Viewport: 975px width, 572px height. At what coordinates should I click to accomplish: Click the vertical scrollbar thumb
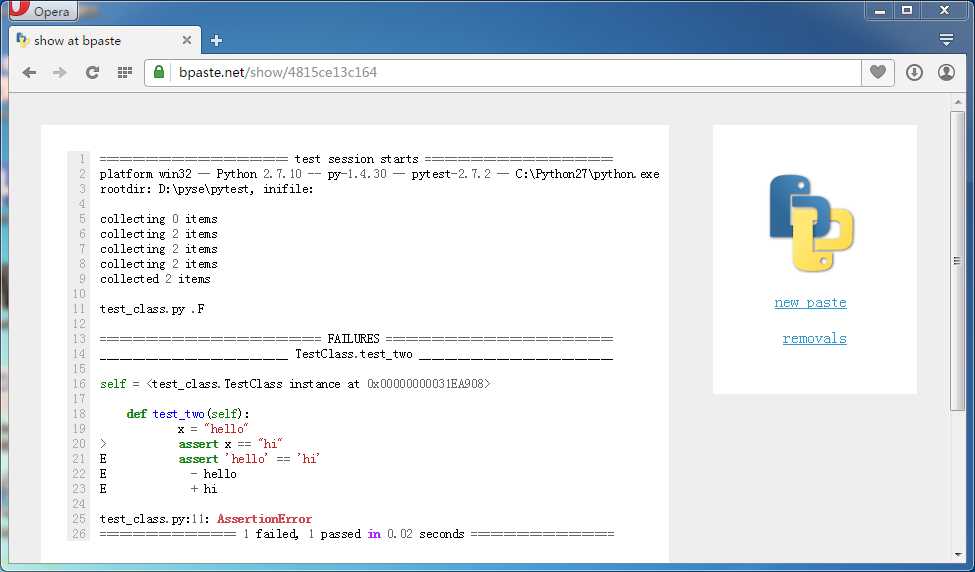click(x=958, y=261)
